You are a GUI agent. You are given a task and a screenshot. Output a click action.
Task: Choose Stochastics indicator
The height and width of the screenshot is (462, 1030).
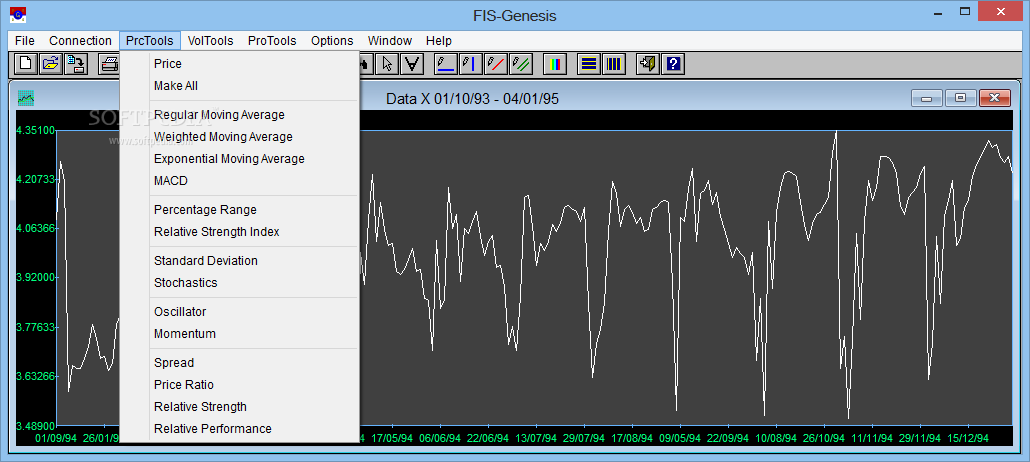pyautogui.click(x=240, y=283)
